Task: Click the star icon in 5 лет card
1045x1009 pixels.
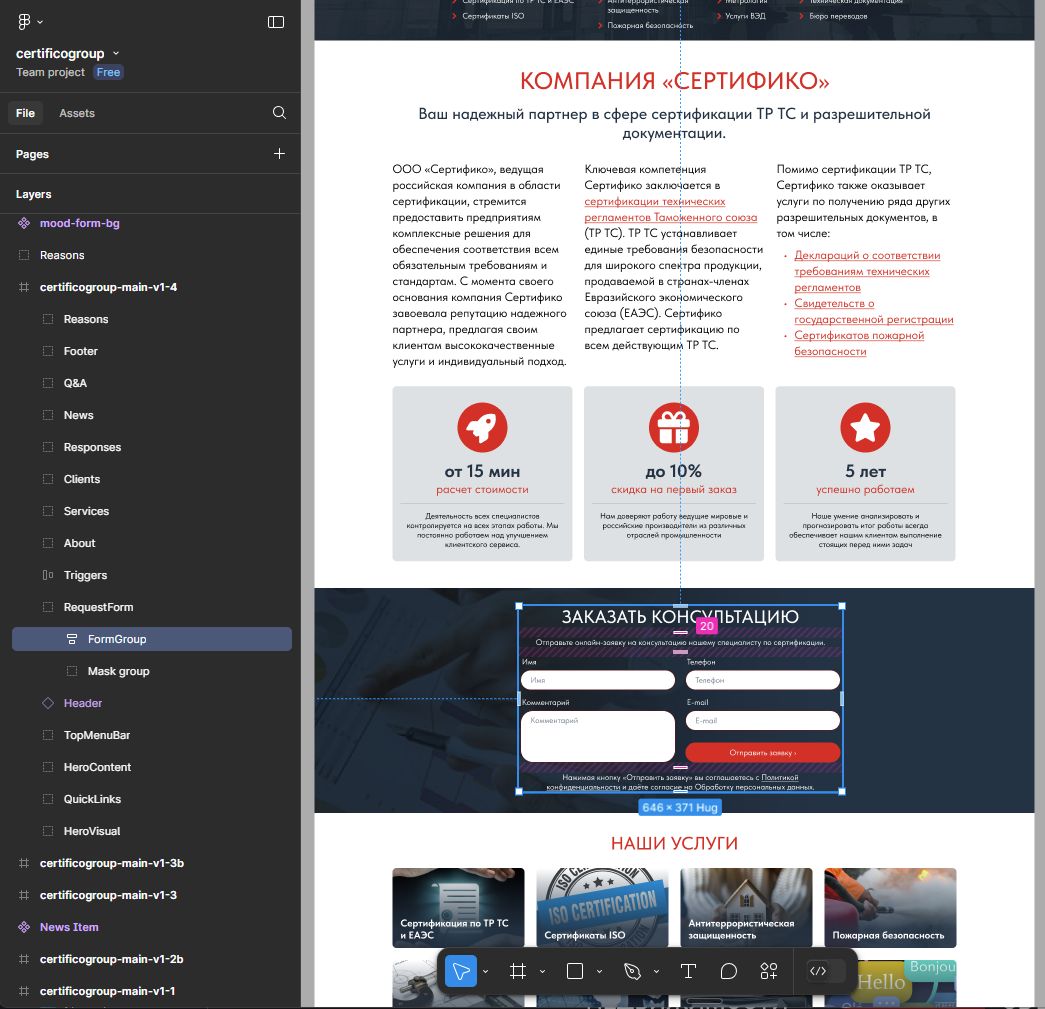Action: pyautogui.click(x=865, y=427)
